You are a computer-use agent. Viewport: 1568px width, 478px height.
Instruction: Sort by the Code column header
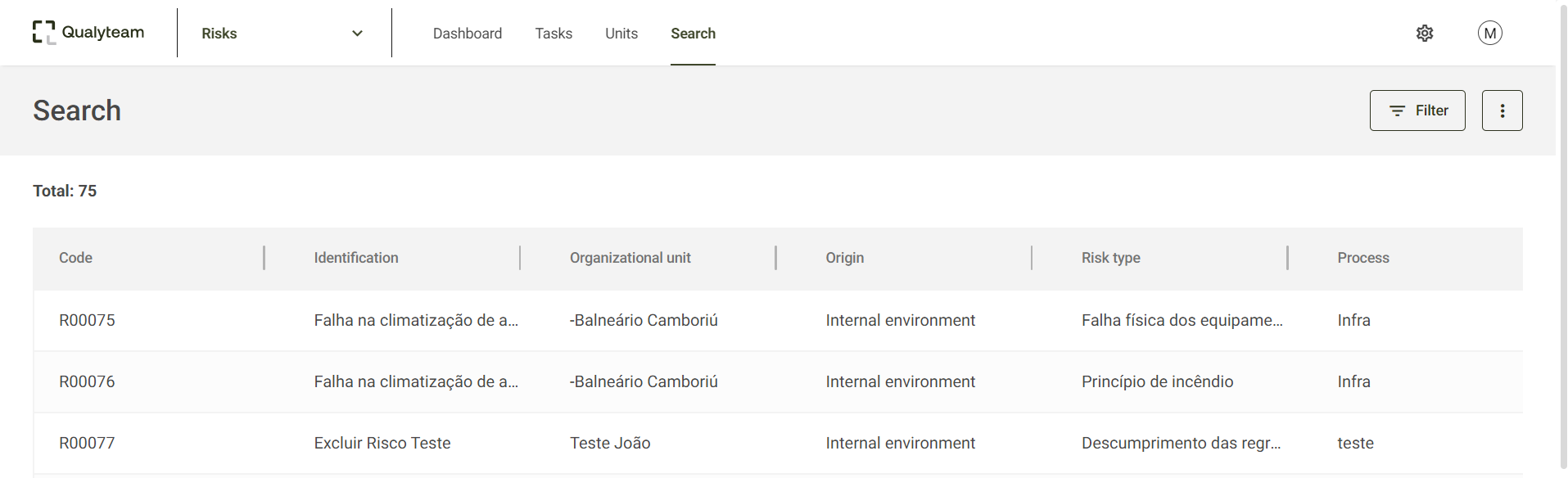pos(75,258)
